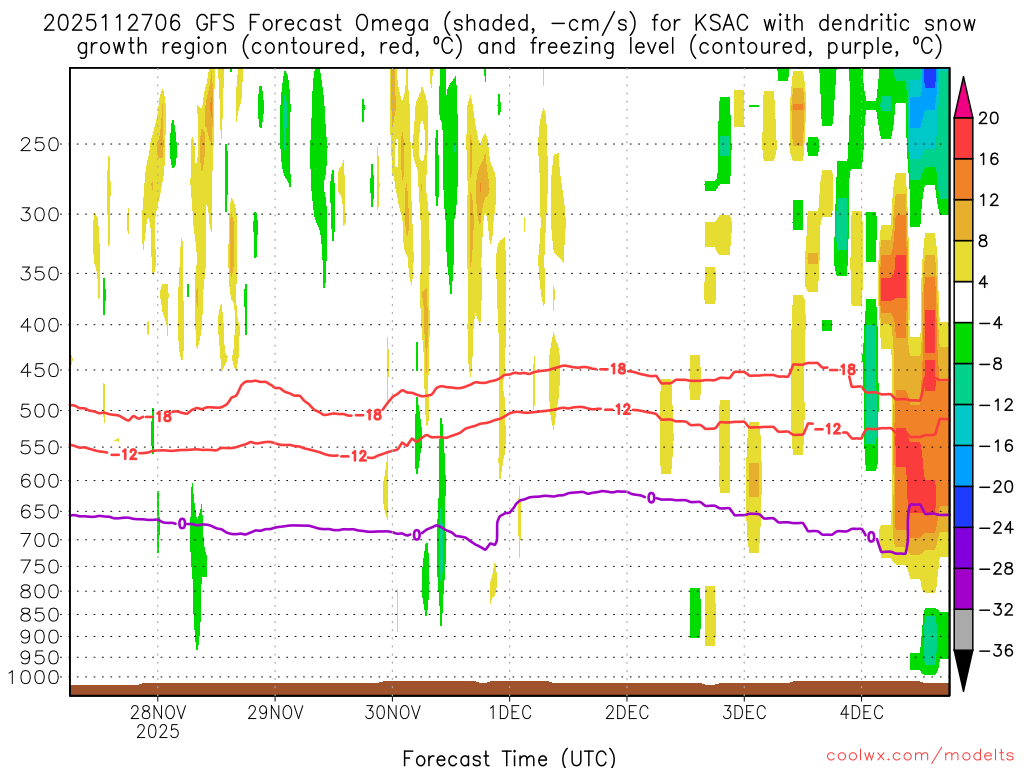1024x768 pixels.
Task: Click the 1DEC date label on time axis
Action: pos(510,712)
